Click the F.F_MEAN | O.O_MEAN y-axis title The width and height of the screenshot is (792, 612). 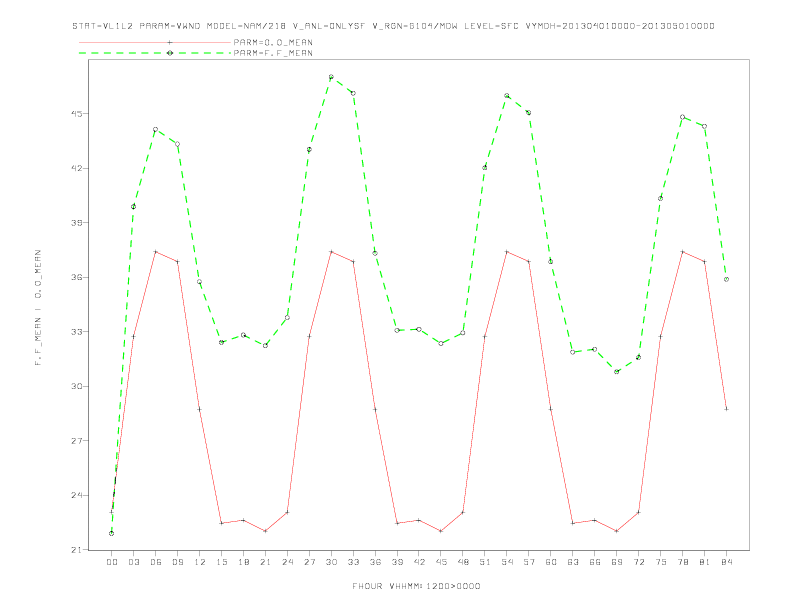[x=38, y=308]
